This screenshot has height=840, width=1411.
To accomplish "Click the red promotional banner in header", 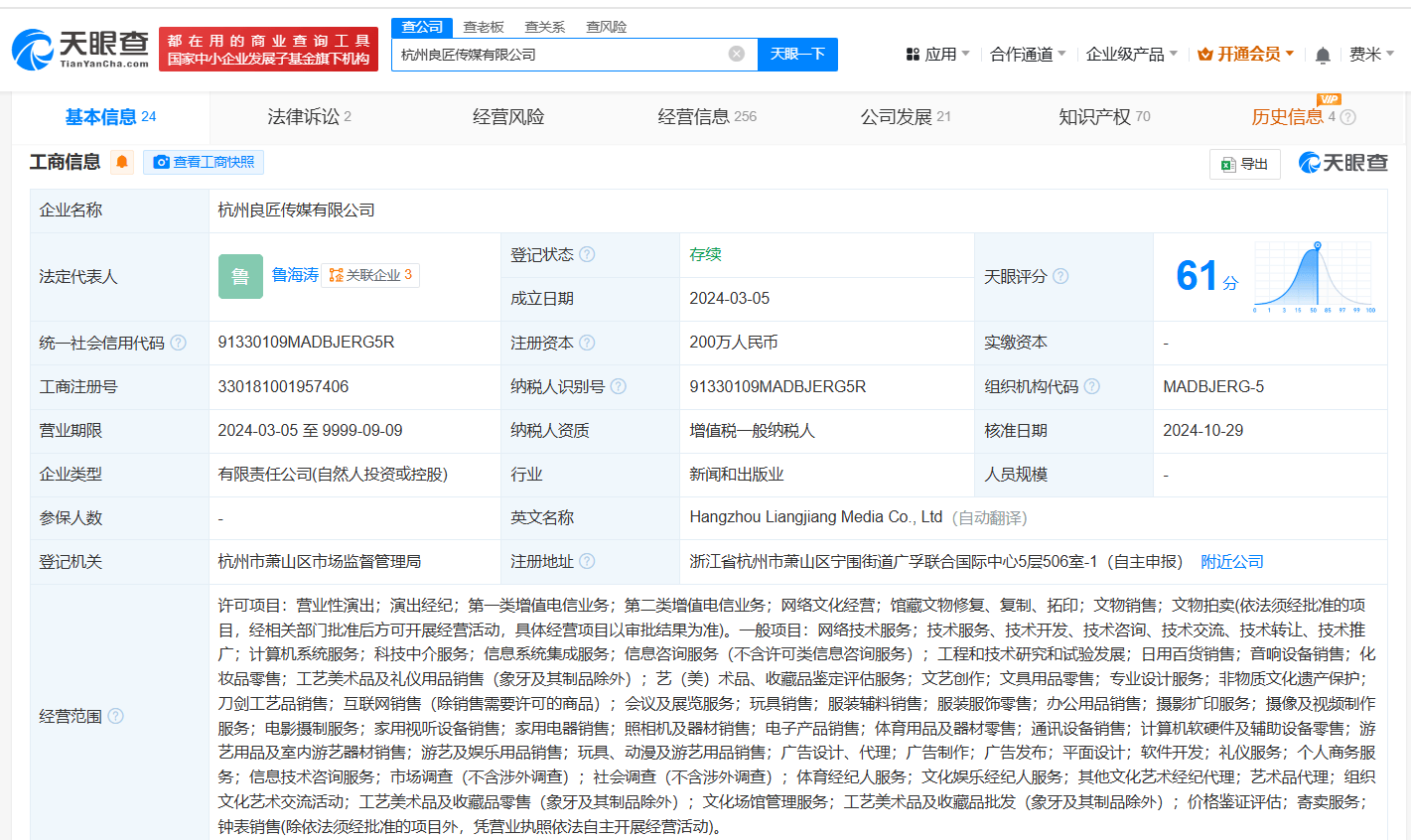I will click(x=268, y=50).
